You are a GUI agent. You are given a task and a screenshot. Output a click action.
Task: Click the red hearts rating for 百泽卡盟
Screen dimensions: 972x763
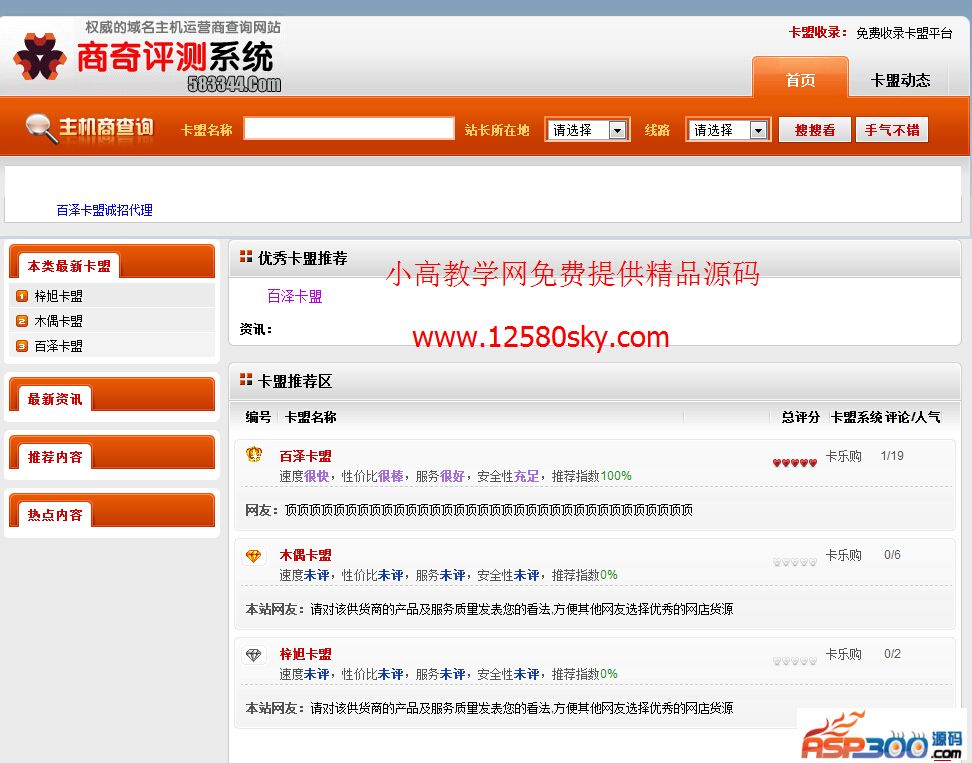coord(795,463)
